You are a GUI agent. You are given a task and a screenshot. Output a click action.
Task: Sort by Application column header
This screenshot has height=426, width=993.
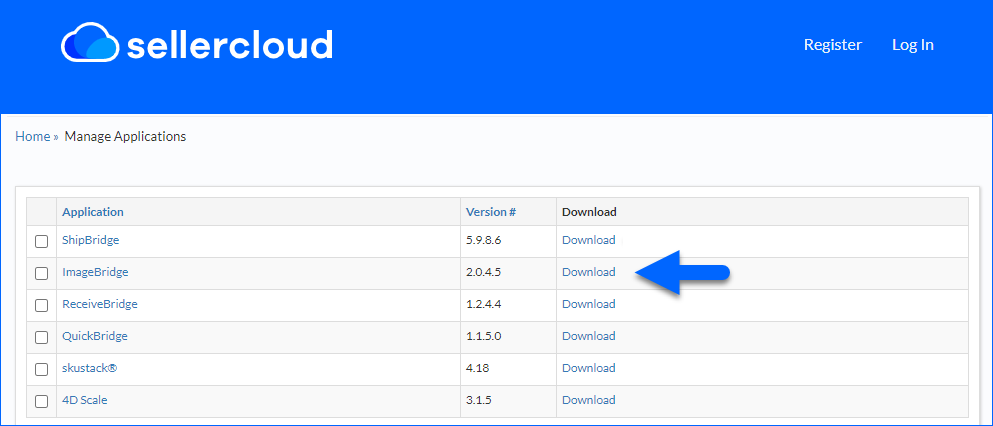point(92,212)
